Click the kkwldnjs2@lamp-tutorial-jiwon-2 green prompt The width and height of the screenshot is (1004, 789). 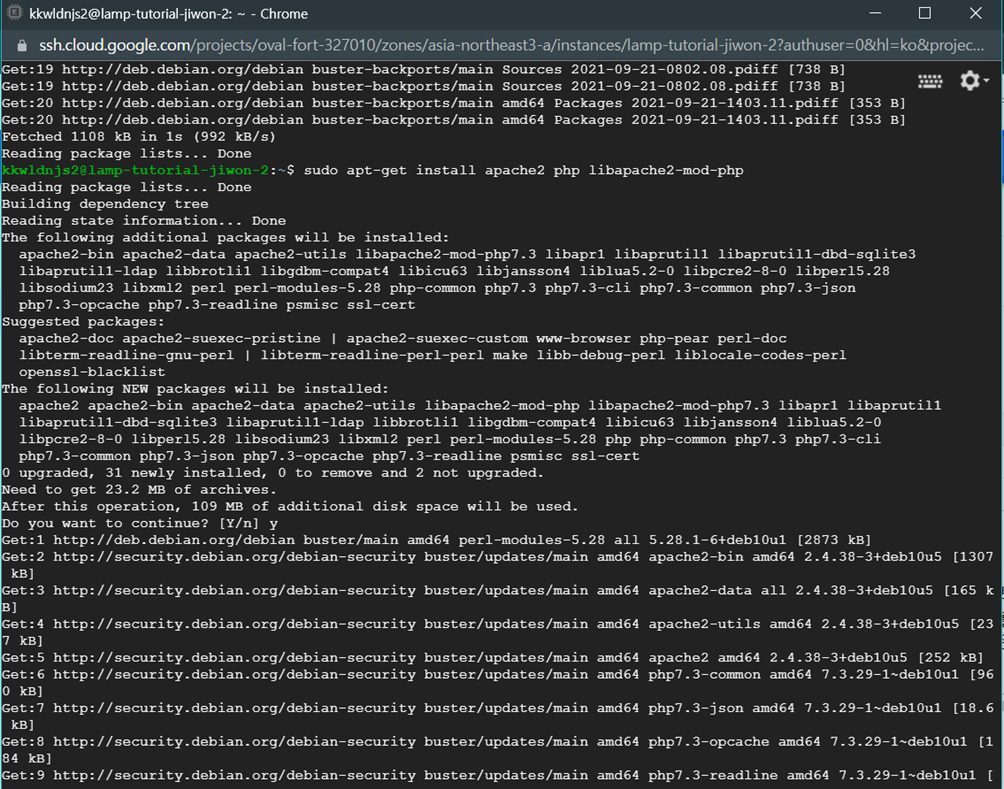[135, 170]
